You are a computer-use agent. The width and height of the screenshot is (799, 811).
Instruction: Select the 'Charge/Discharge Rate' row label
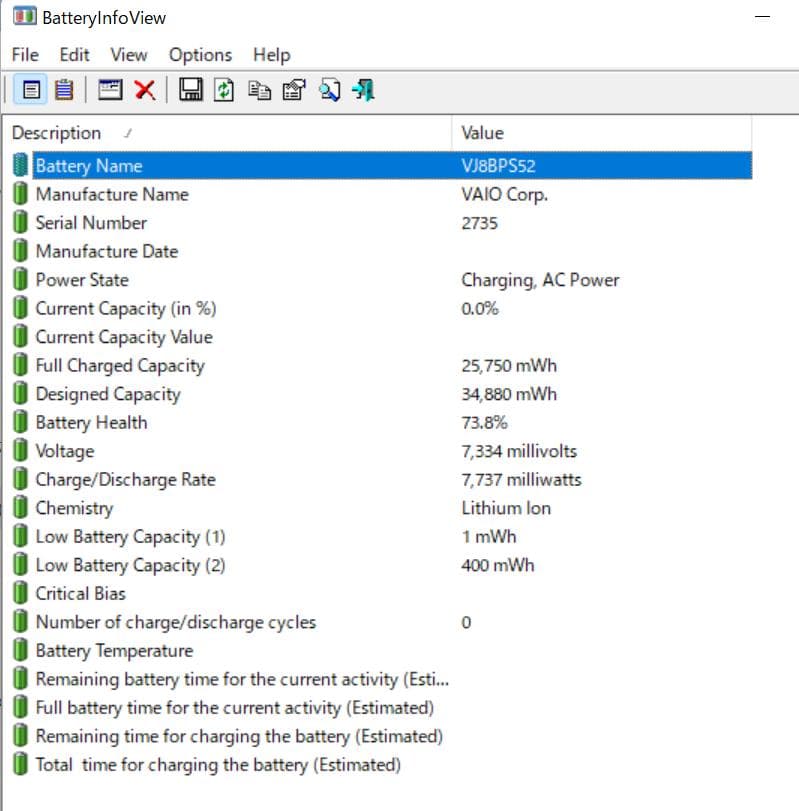click(x=125, y=479)
